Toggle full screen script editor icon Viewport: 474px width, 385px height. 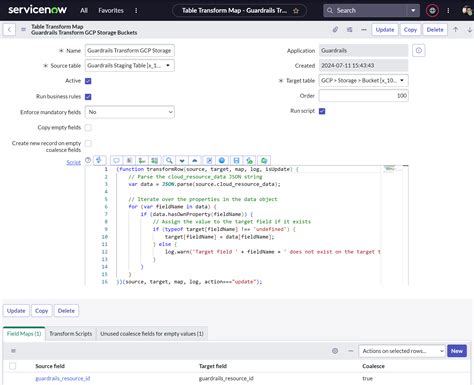click(x=209, y=161)
